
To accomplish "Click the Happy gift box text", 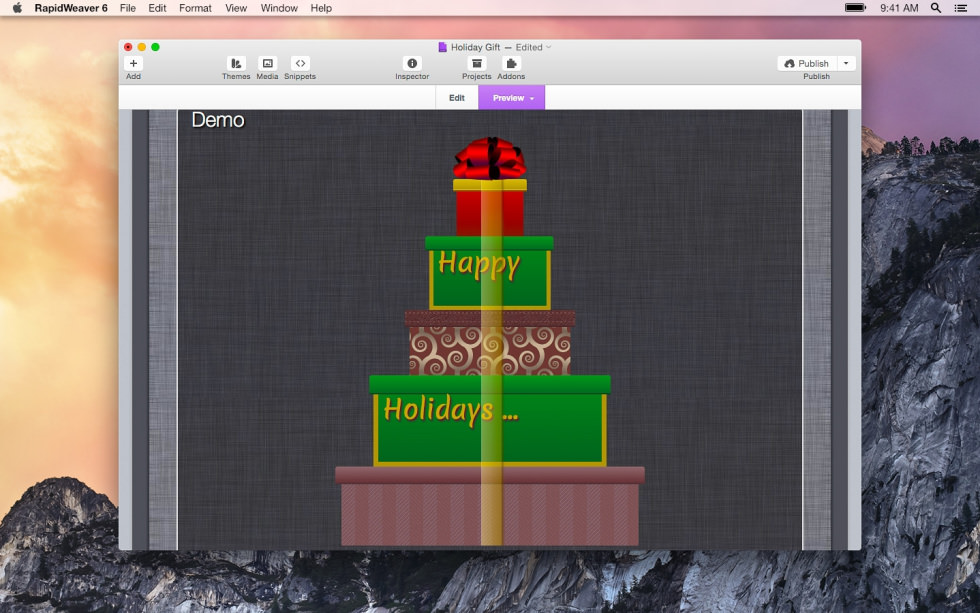I will pos(479,264).
